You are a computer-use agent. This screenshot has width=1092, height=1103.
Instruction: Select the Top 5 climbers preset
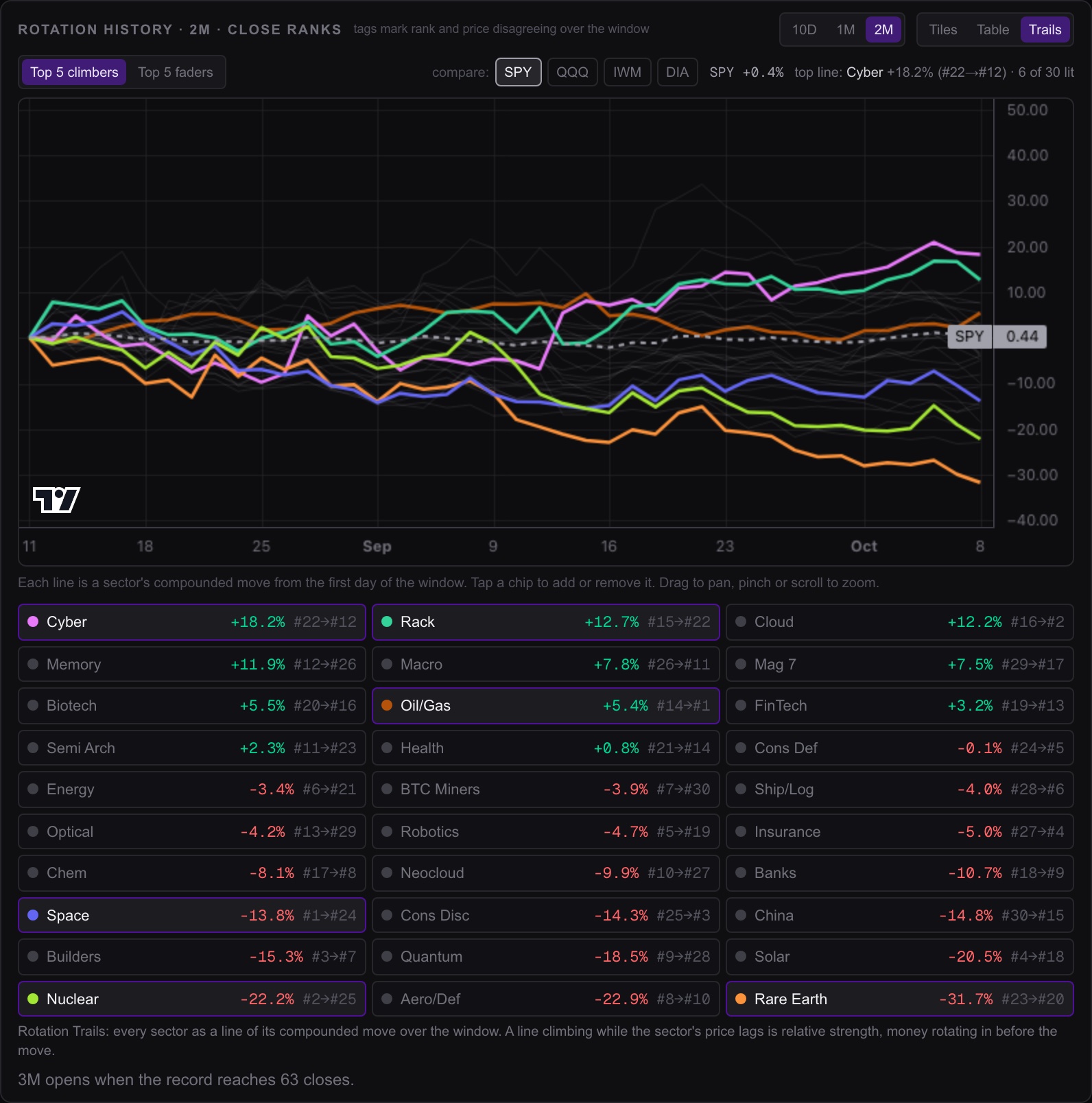74,72
